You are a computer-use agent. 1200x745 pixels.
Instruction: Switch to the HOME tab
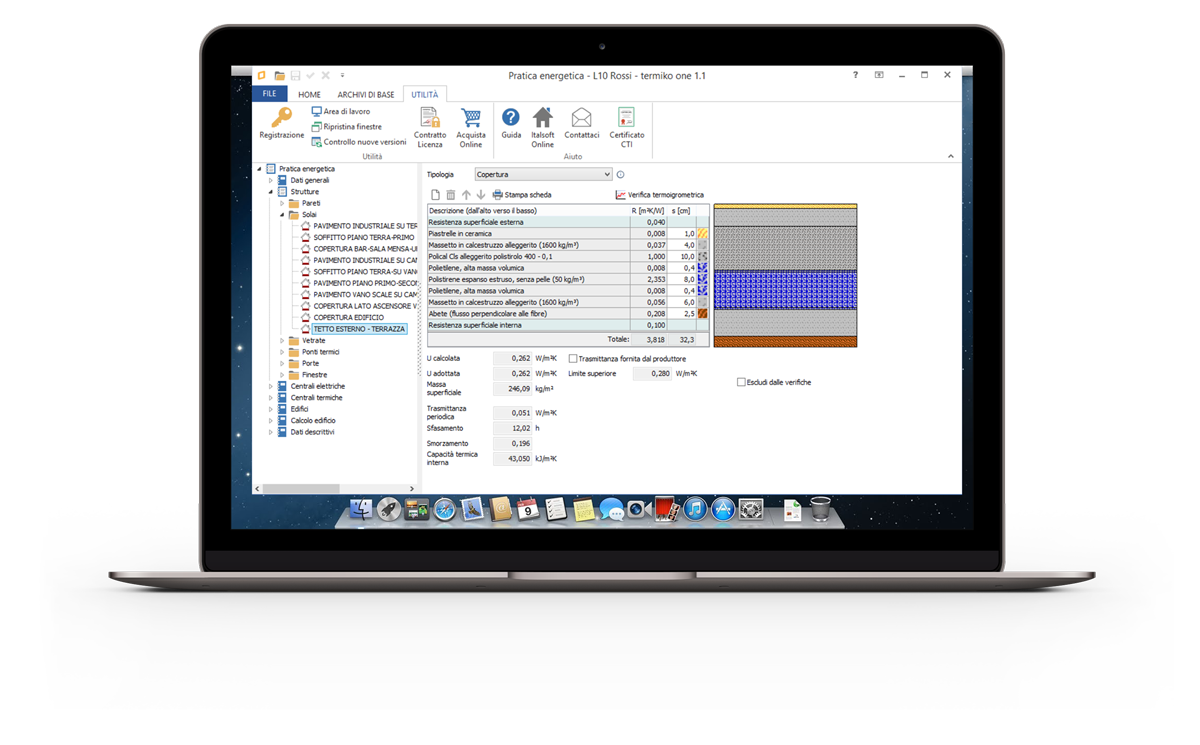coord(309,95)
